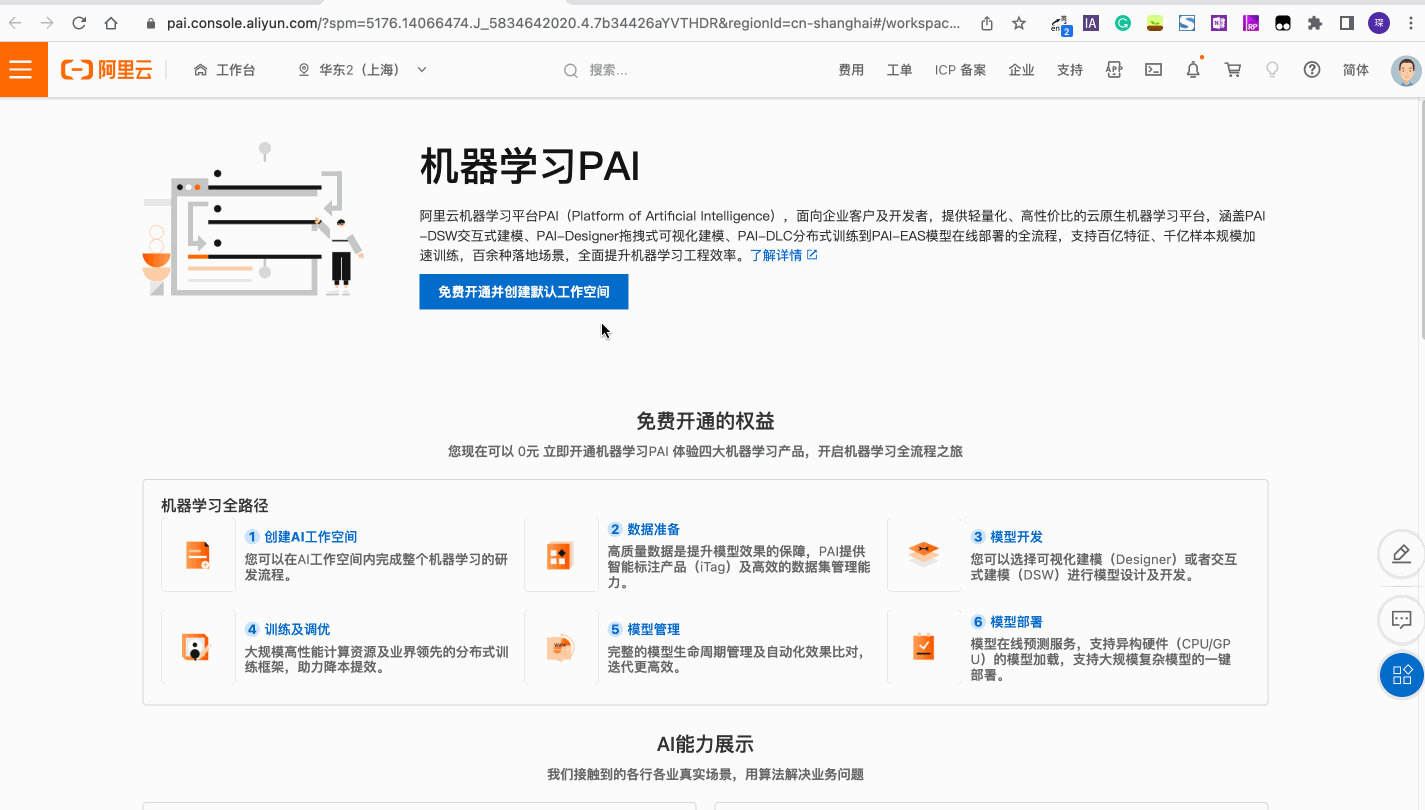Click the 免费开通的权益 heading

[705, 421]
